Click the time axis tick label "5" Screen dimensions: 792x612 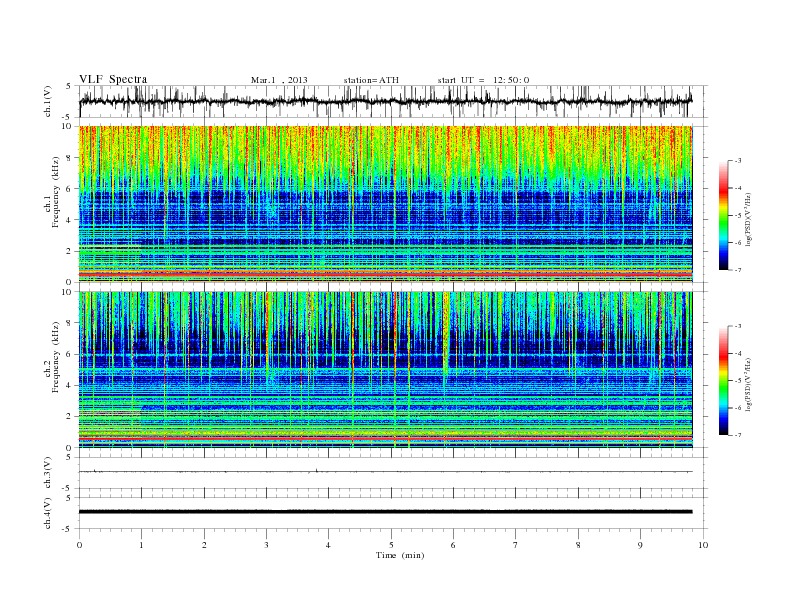coord(391,545)
